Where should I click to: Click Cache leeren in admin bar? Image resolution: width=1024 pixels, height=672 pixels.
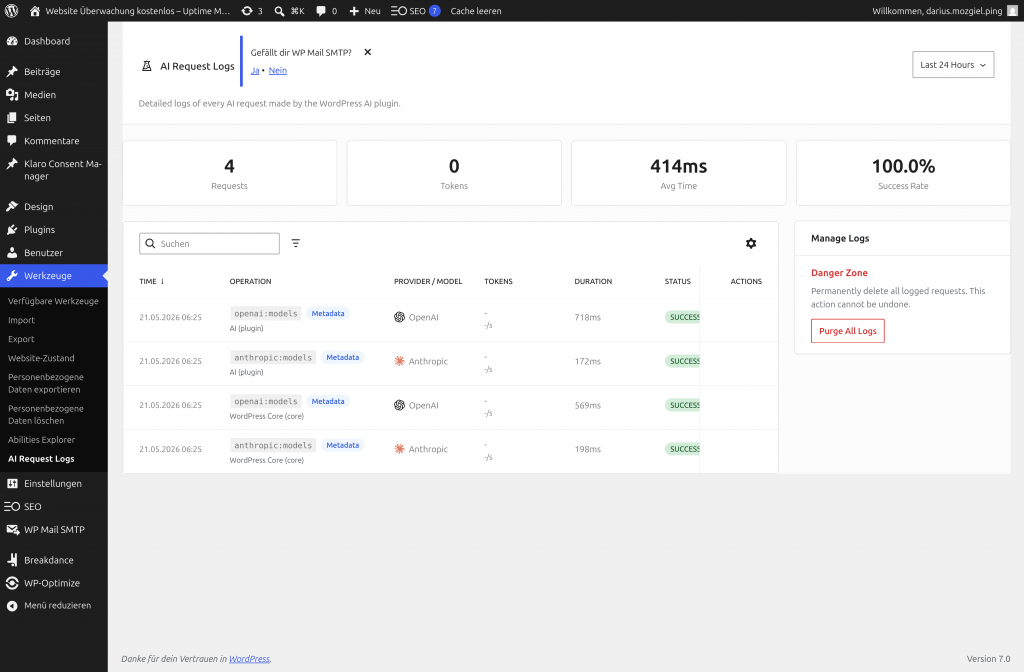pos(475,10)
